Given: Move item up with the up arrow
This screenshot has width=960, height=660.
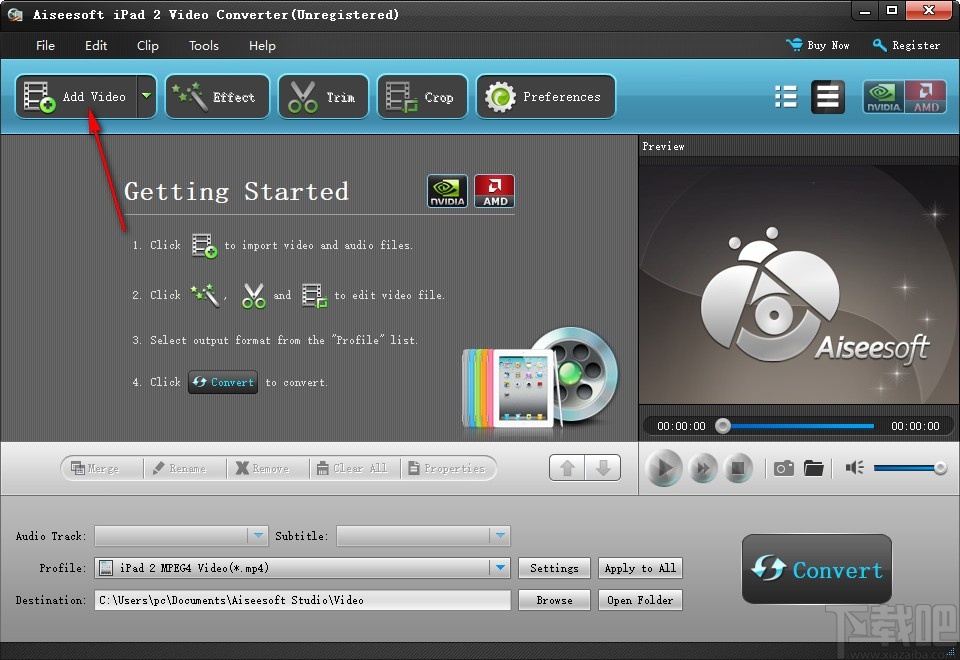Looking at the screenshot, I should point(567,468).
